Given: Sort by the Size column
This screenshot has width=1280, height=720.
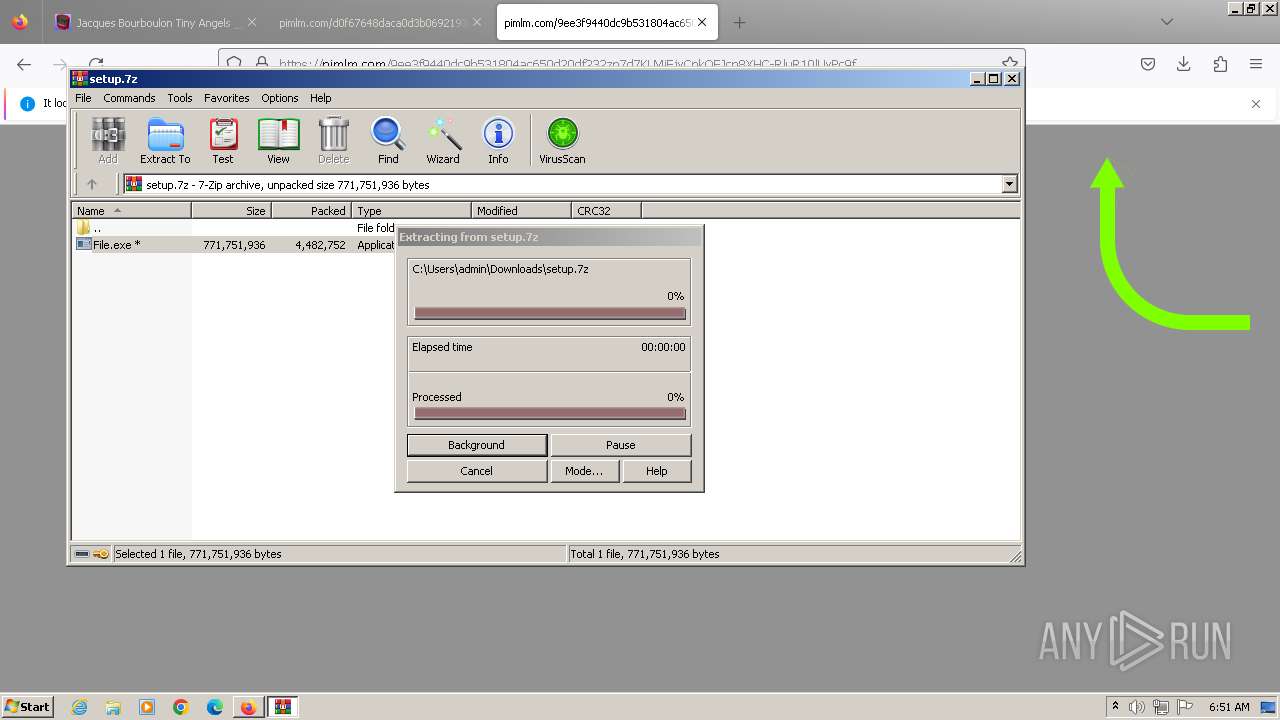Looking at the screenshot, I should tap(231, 211).
